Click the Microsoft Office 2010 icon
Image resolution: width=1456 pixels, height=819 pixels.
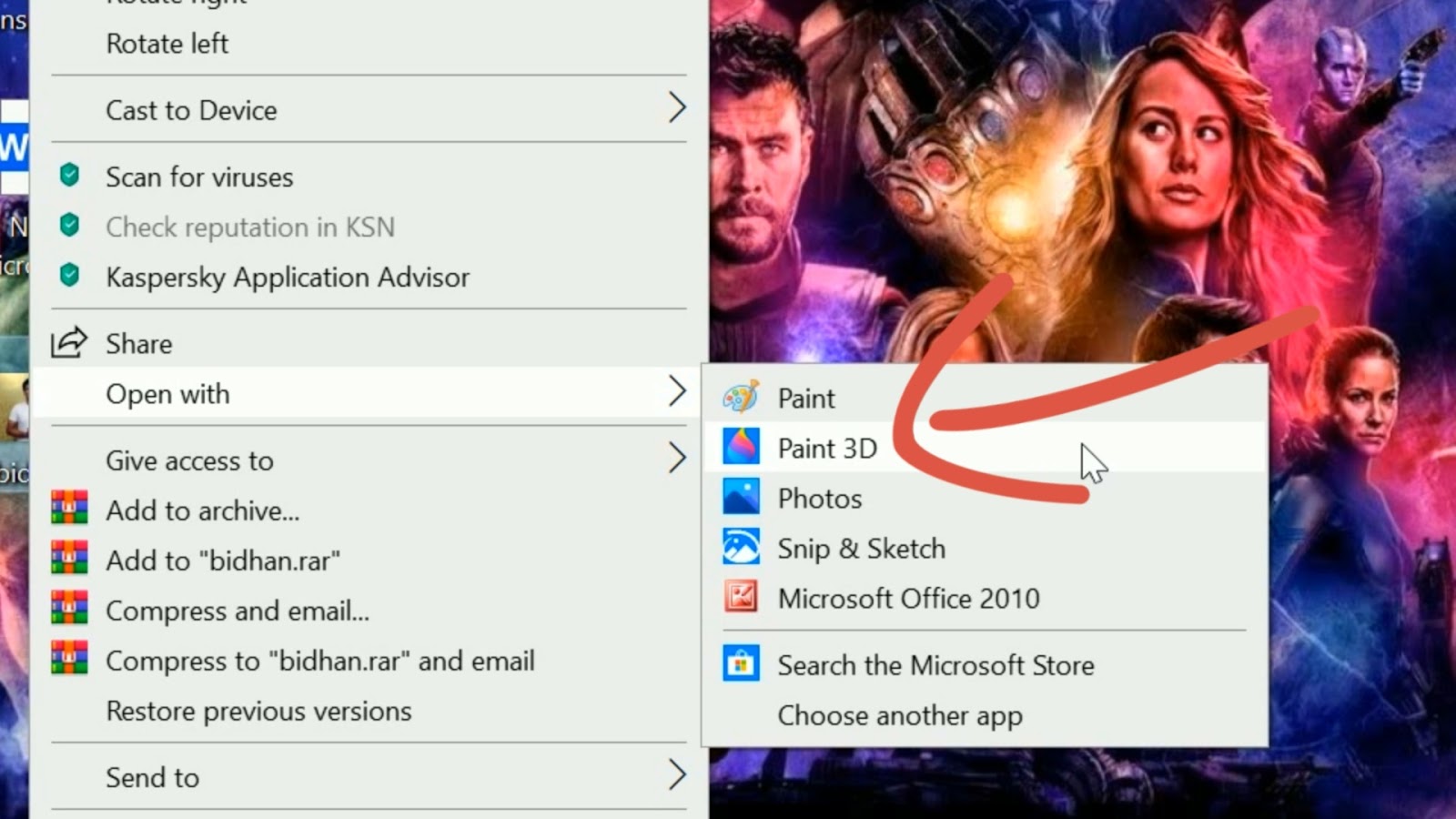pyautogui.click(x=741, y=597)
